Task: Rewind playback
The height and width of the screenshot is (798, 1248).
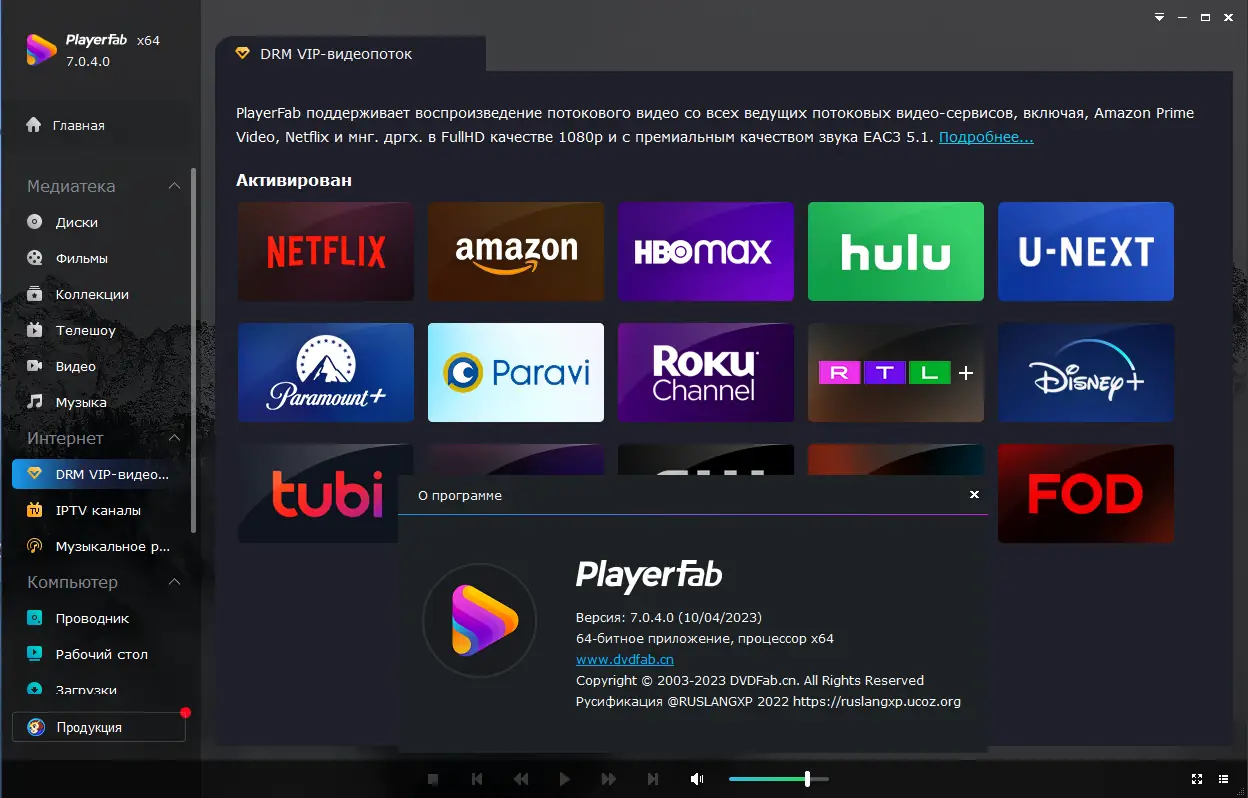Action: (521, 779)
